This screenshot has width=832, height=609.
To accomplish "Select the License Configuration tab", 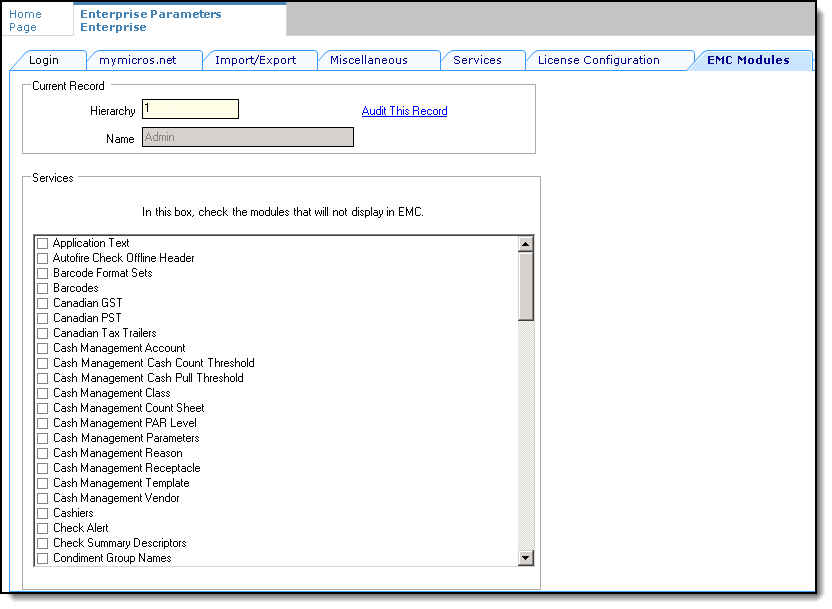I will [610, 60].
